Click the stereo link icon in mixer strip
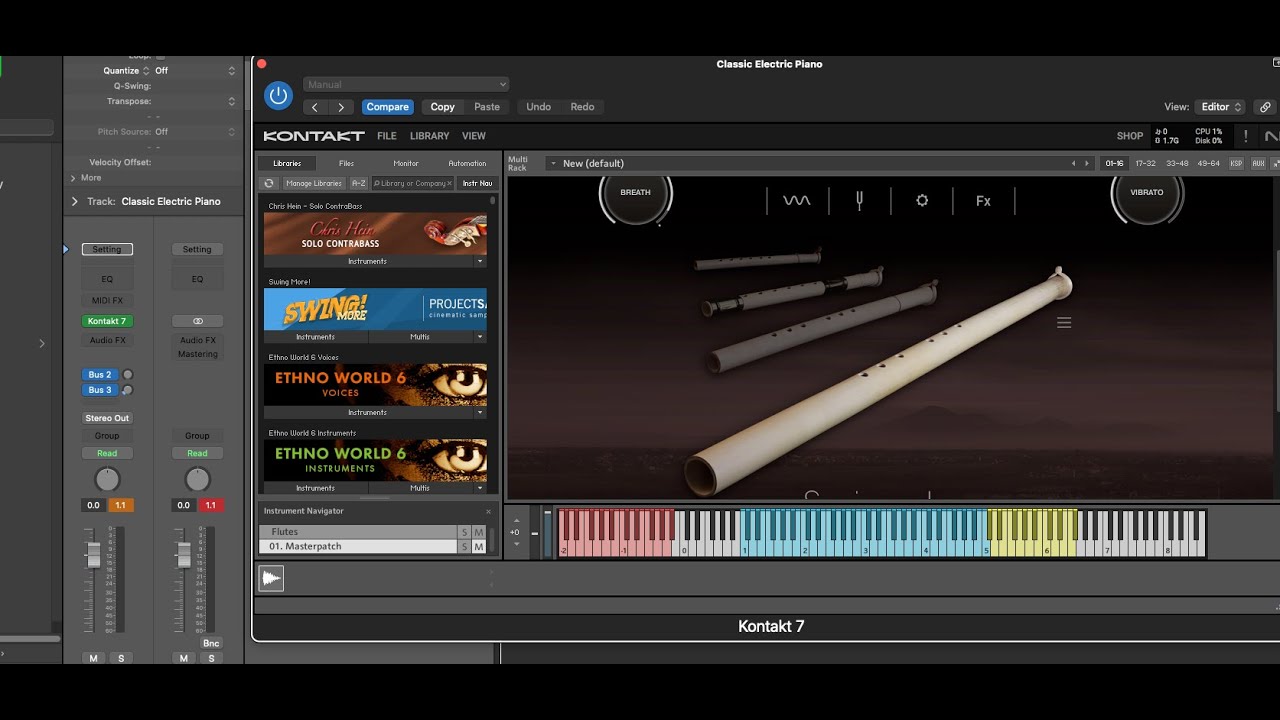 click(x=197, y=321)
